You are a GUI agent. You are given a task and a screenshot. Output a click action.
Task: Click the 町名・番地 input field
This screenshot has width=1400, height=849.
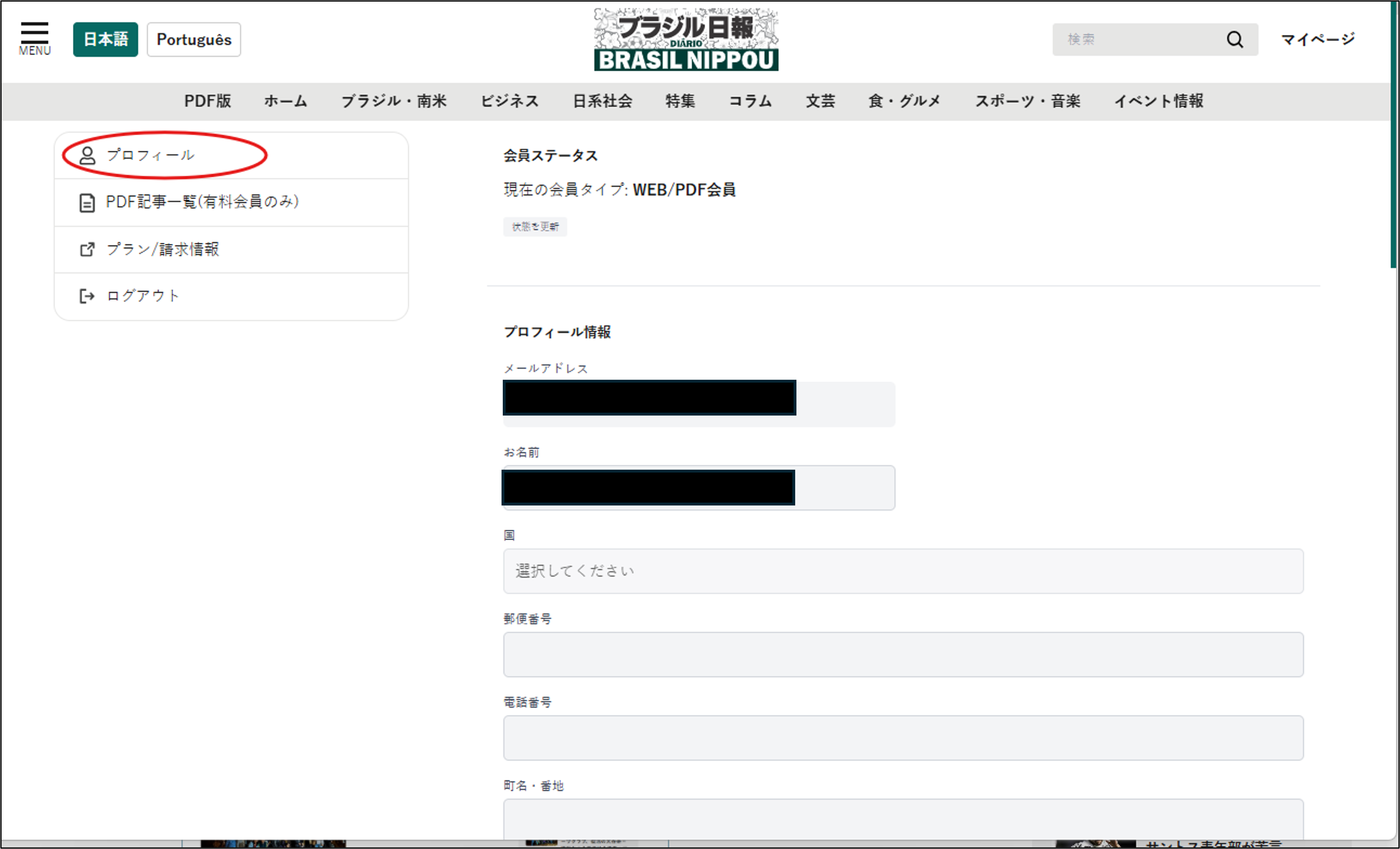(x=903, y=819)
